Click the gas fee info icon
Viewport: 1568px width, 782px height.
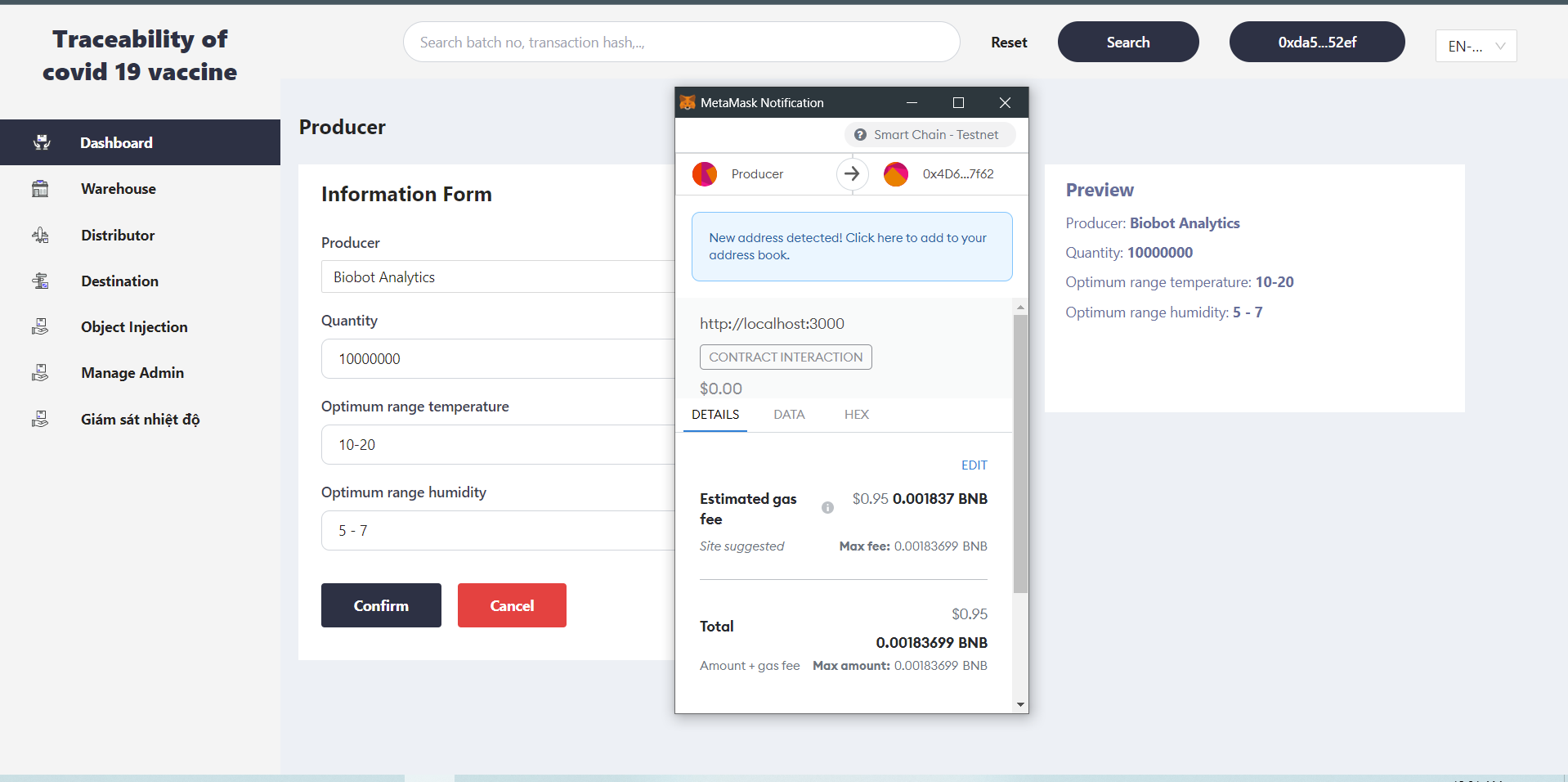(x=827, y=508)
